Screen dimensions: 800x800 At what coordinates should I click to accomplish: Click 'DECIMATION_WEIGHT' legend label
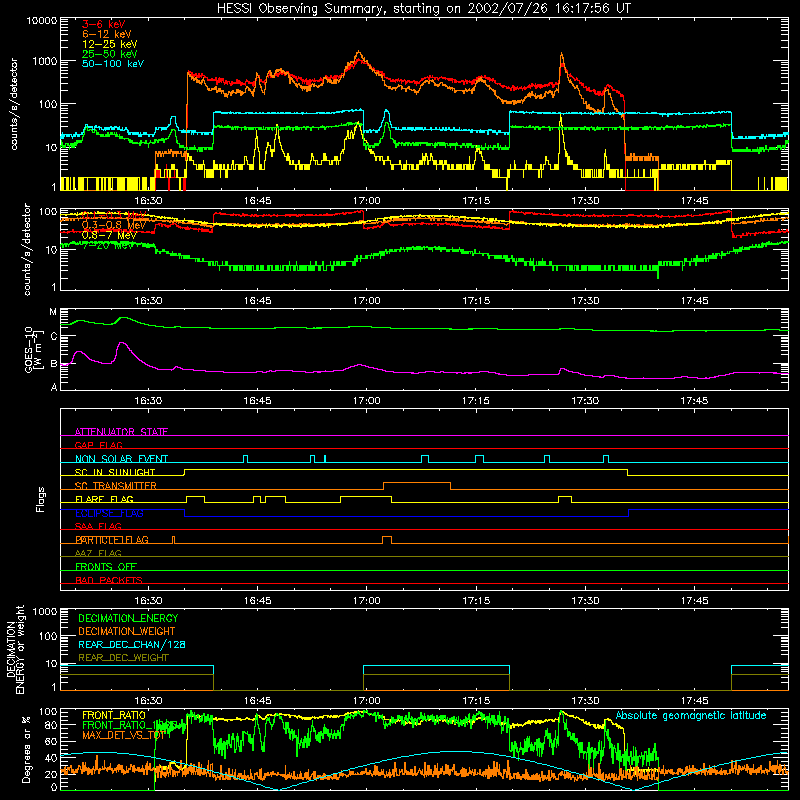127,631
